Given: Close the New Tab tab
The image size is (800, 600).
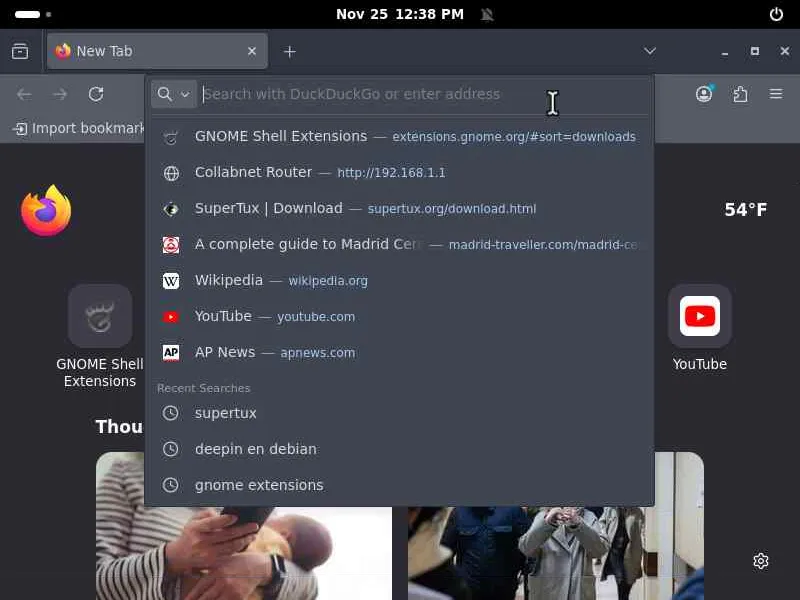Looking at the screenshot, I should pyautogui.click(x=252, y=51).
